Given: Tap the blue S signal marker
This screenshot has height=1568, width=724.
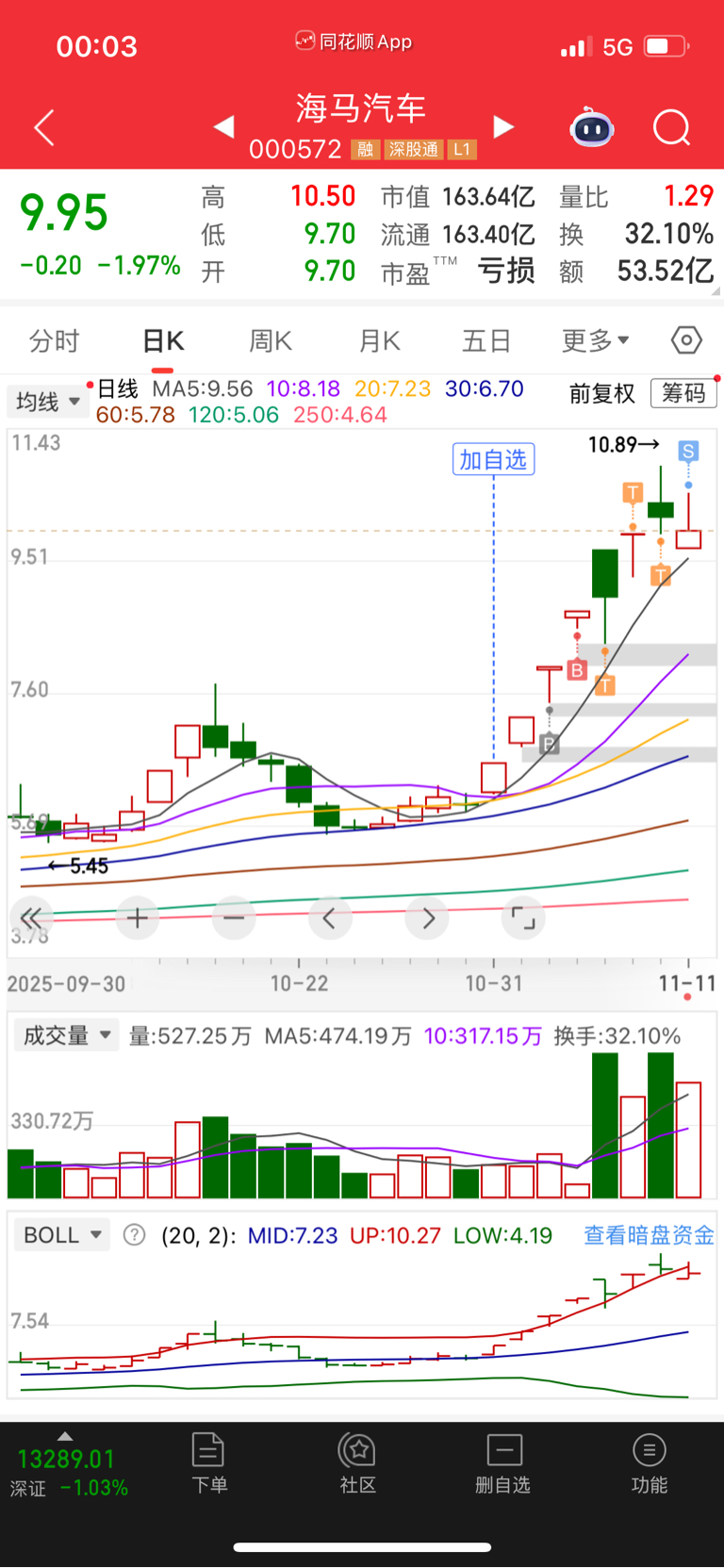Looking at the screenshot, I should pyautogui.click(x=688, y=452).
